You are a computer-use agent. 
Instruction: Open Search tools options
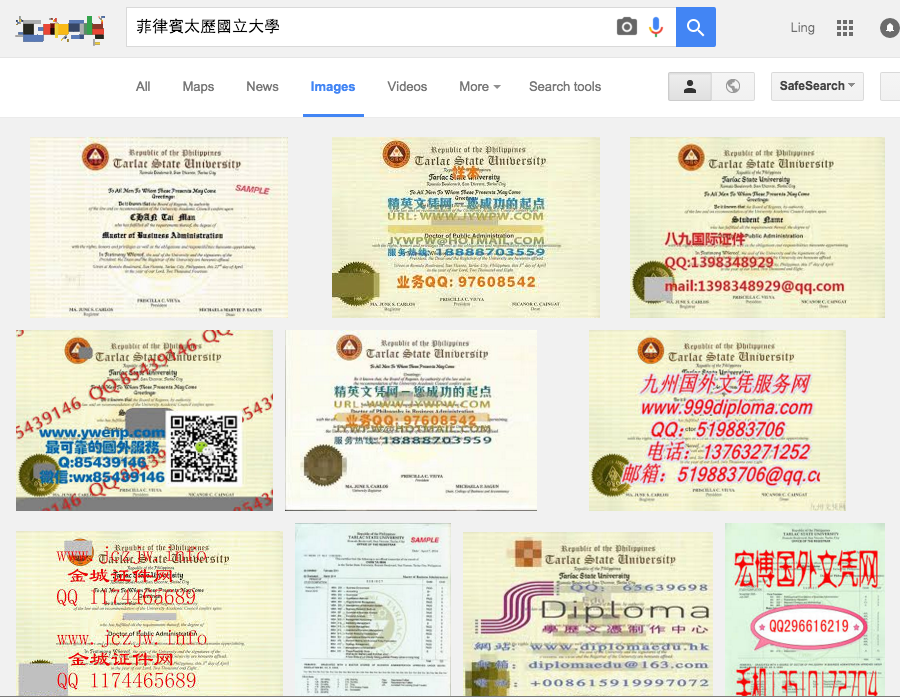tap(565, 87)
